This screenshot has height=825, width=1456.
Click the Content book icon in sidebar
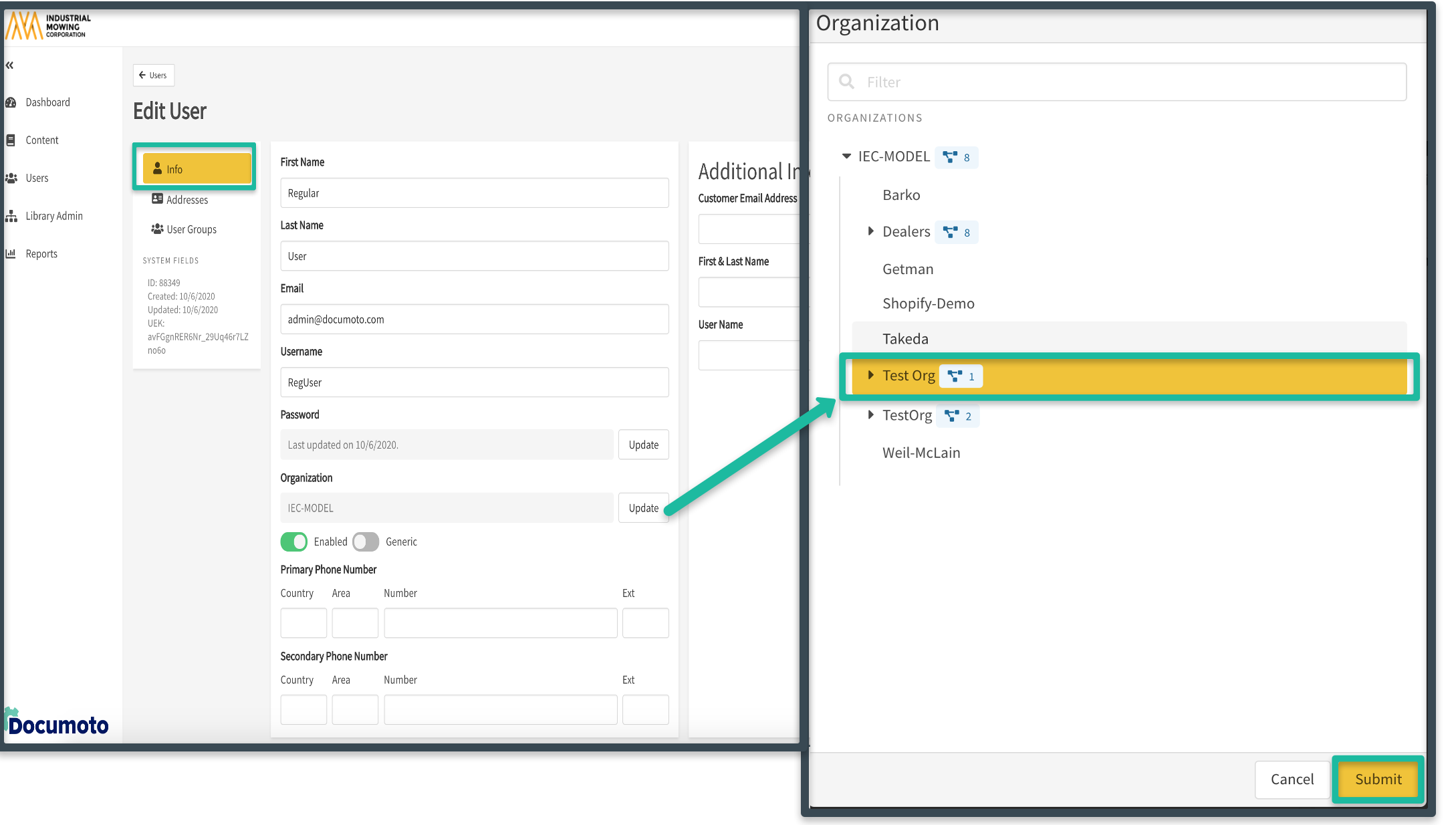coord(11,140)
